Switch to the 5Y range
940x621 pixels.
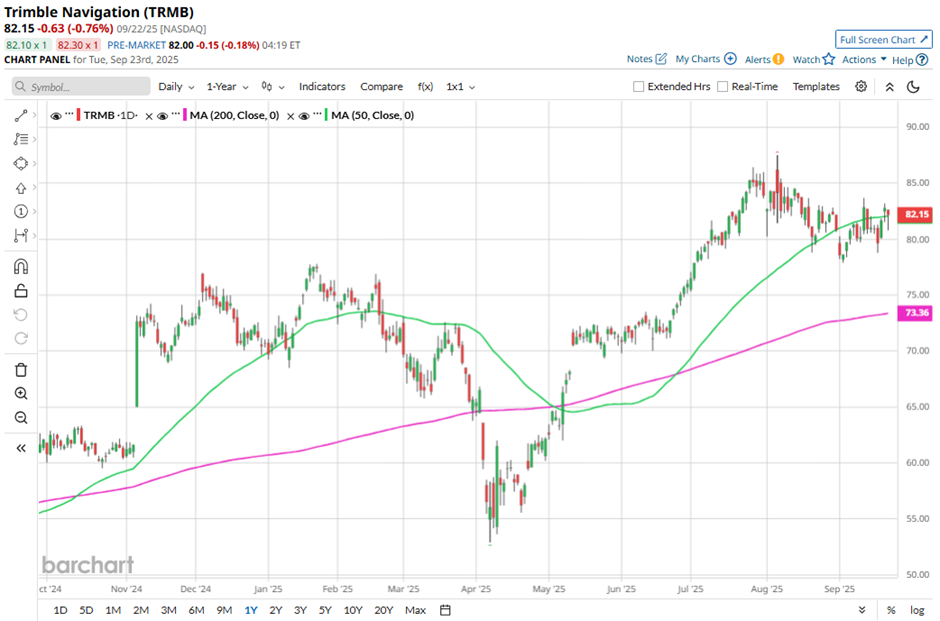pos(325,610)
